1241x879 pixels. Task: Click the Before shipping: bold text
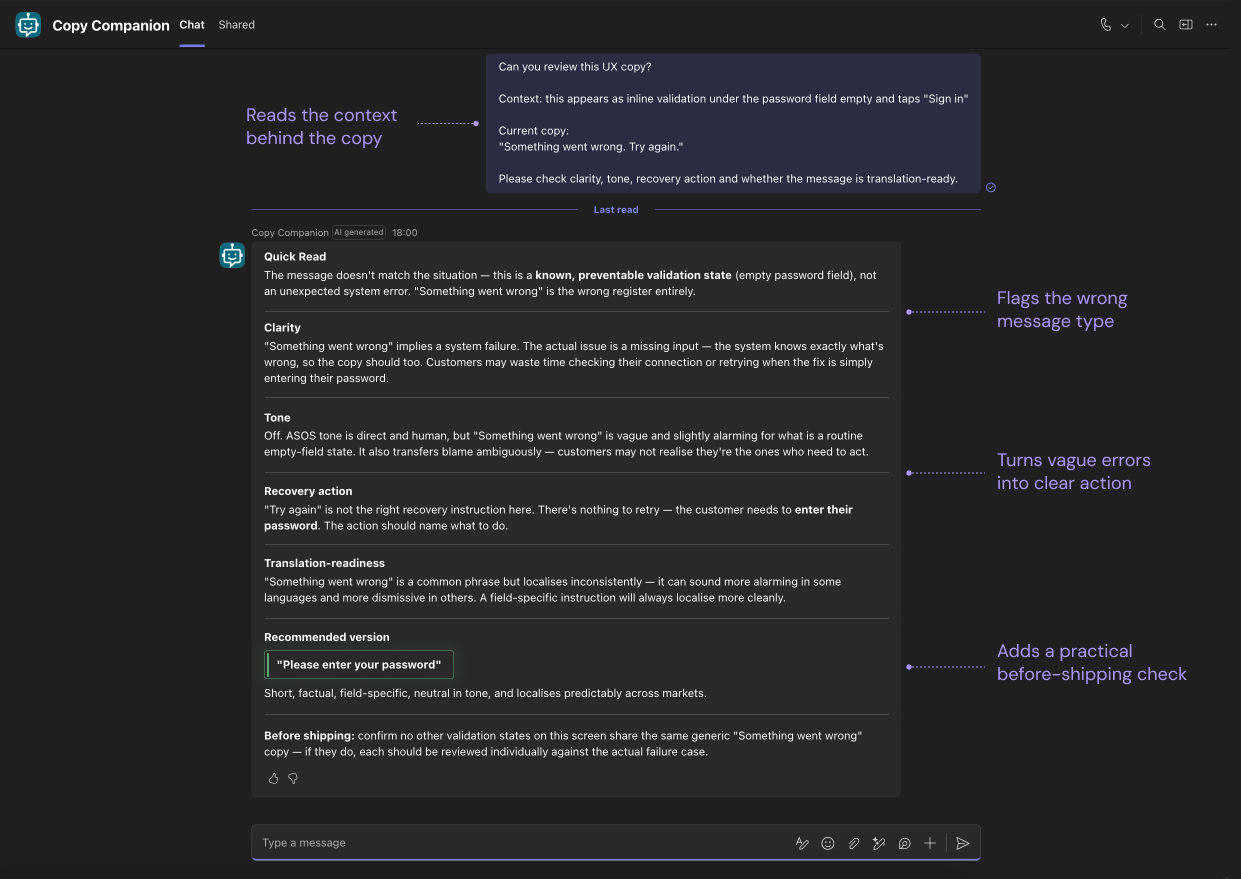coord(309,736)
